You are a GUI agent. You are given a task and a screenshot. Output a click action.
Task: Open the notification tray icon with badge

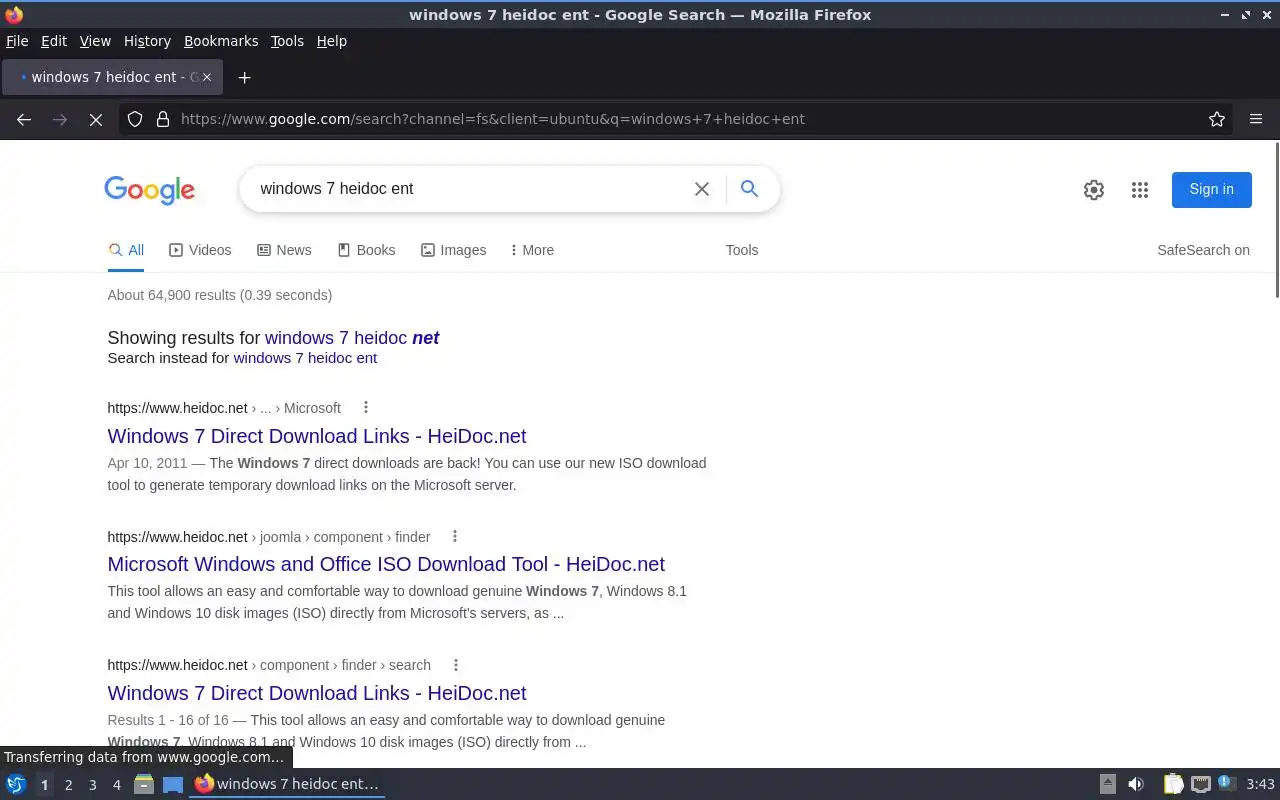pos(1227,783)
